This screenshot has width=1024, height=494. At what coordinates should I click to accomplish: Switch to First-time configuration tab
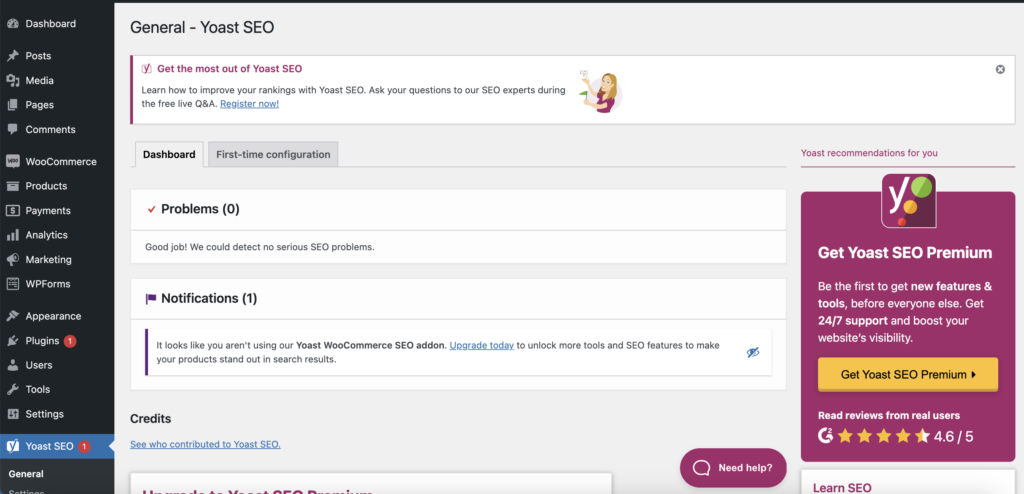tap(273, 154)
